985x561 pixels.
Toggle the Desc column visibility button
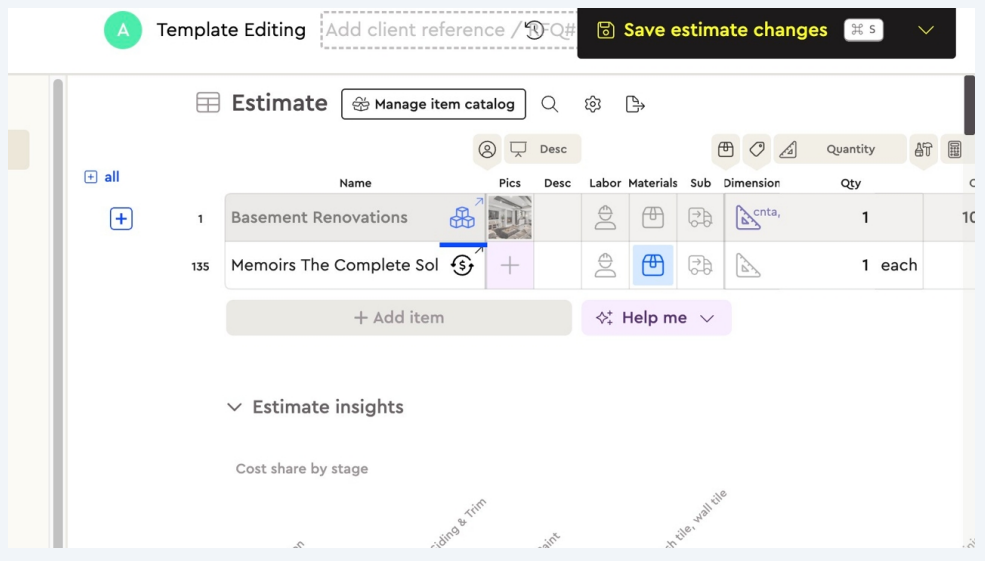[x=543, y=149]
